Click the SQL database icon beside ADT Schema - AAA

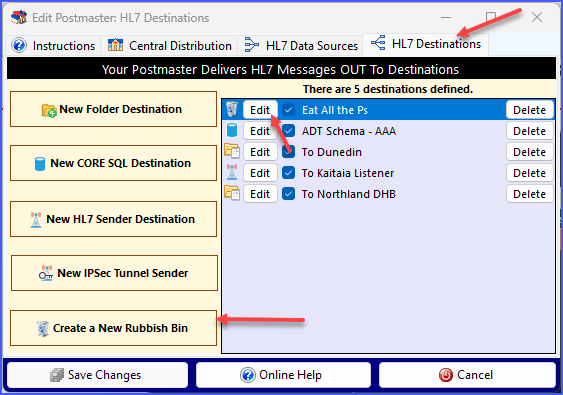(232, 130)
